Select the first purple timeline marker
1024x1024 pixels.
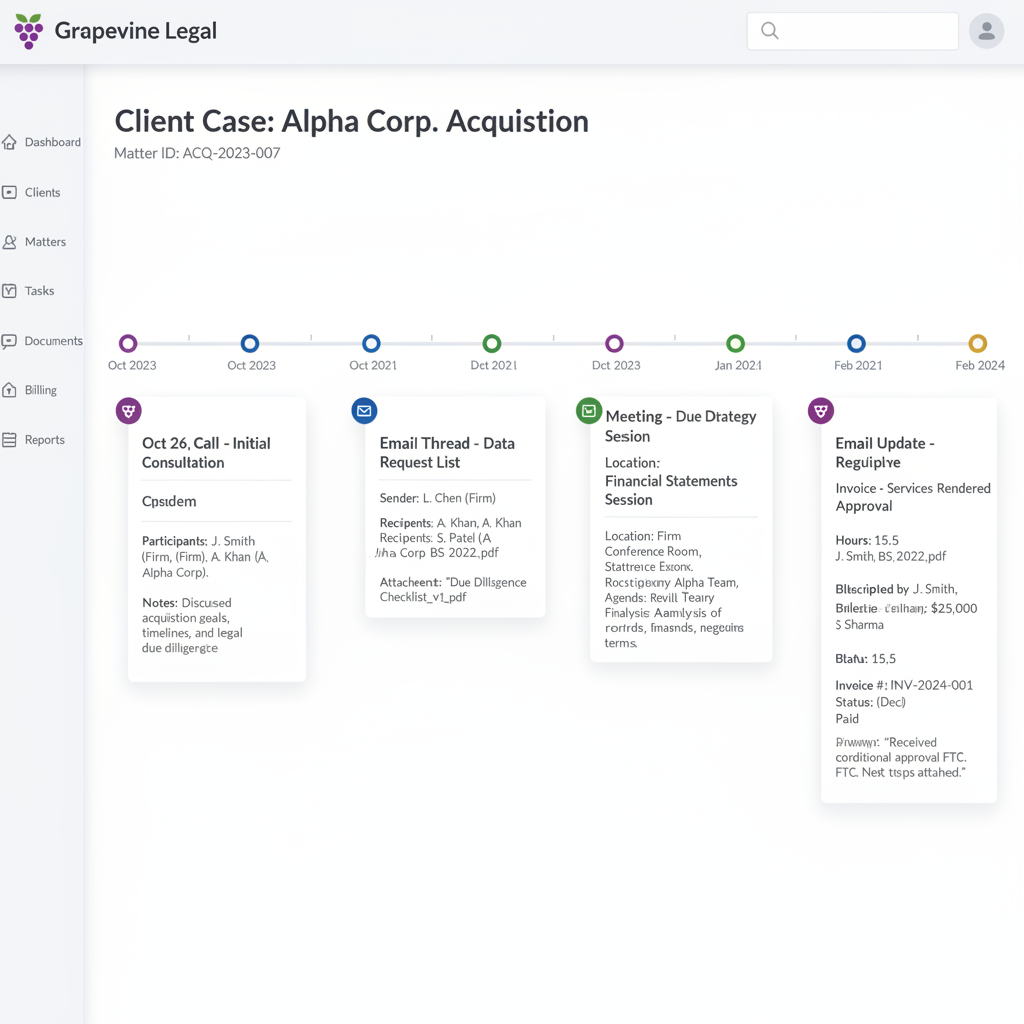128,344
